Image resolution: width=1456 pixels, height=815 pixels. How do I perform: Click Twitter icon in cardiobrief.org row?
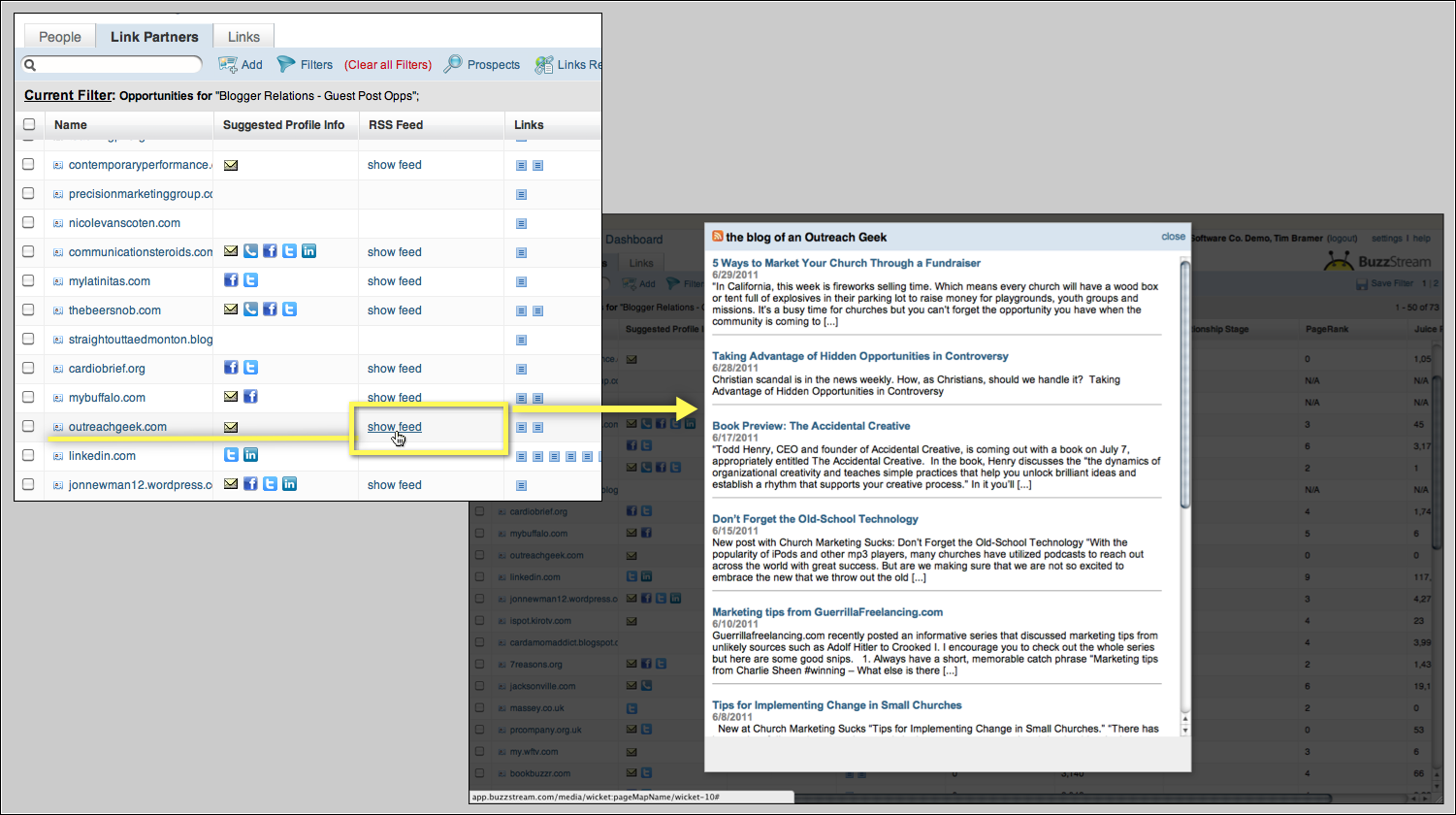click(250, 368)
